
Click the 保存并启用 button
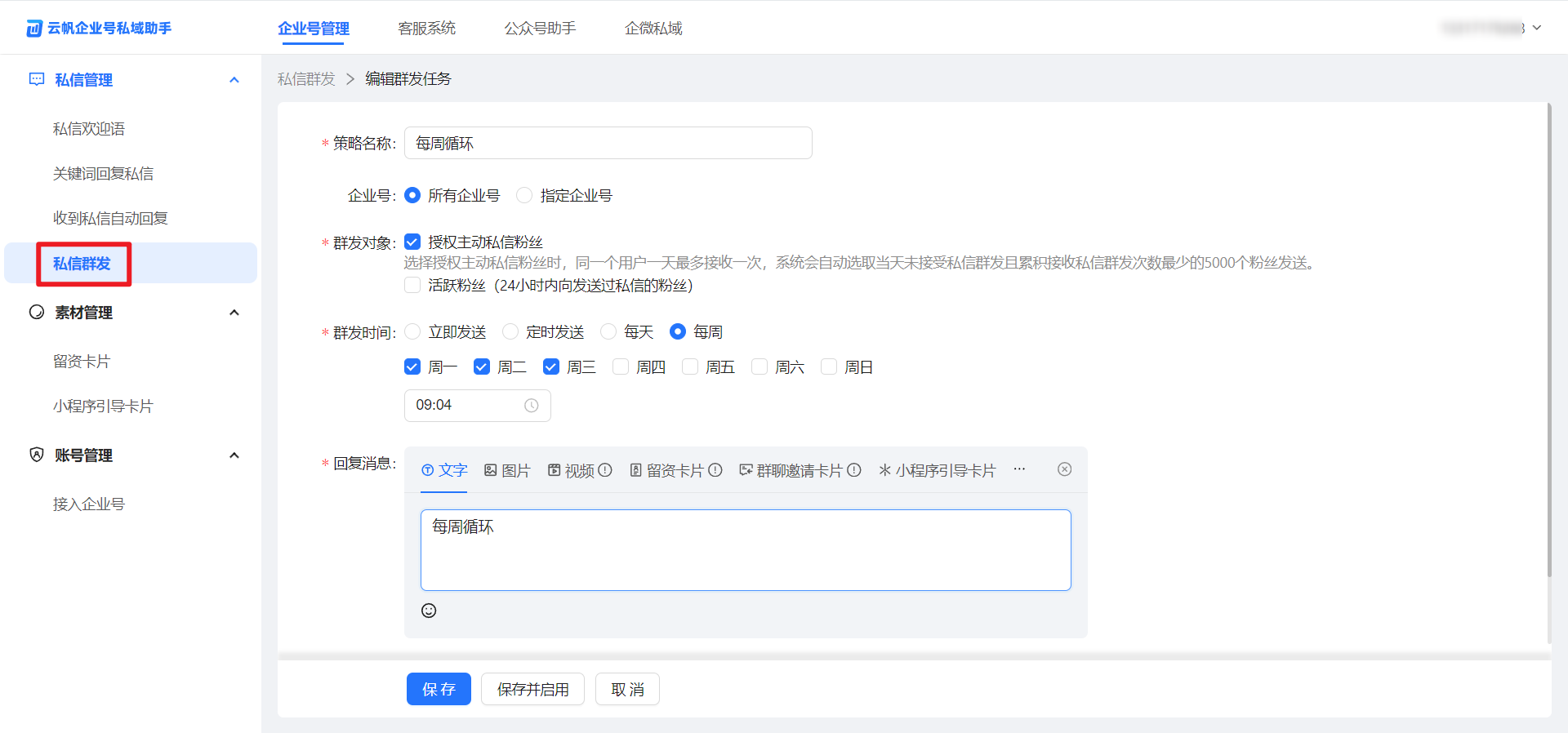tap(532, 689)
